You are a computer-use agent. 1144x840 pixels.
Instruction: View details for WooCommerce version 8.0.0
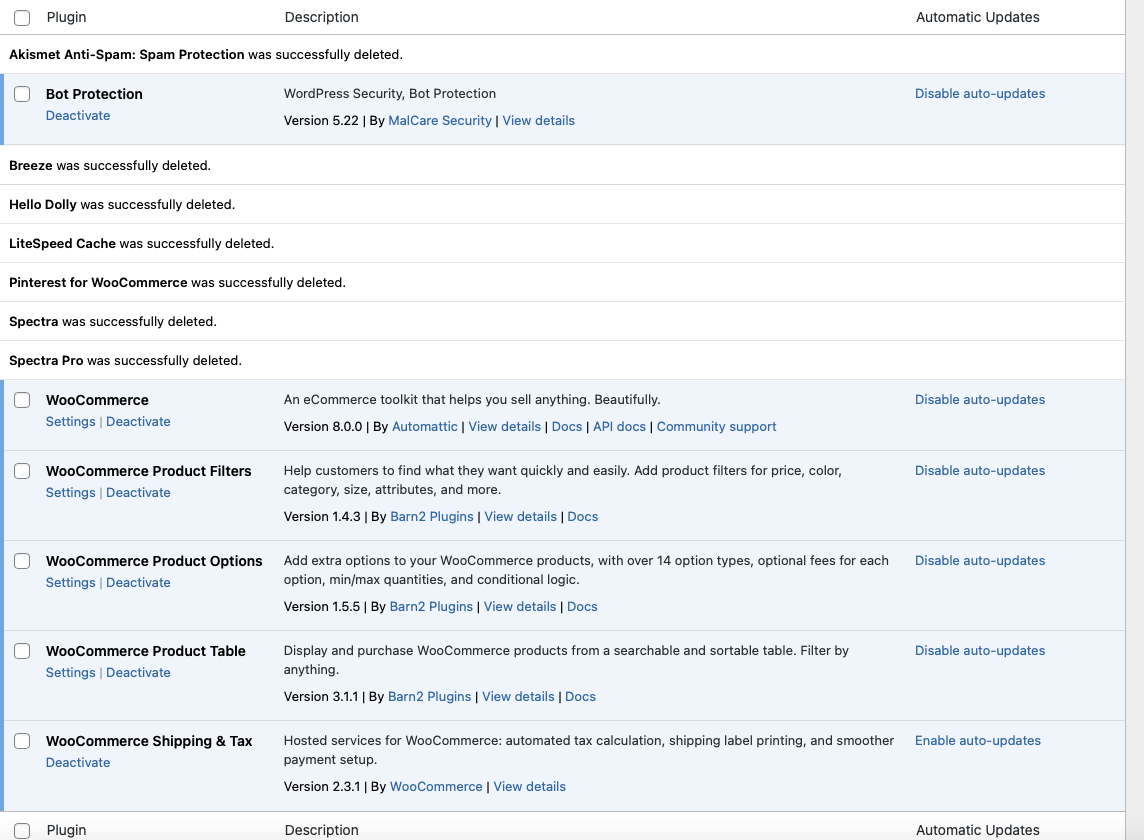click(x=505, y=426)
